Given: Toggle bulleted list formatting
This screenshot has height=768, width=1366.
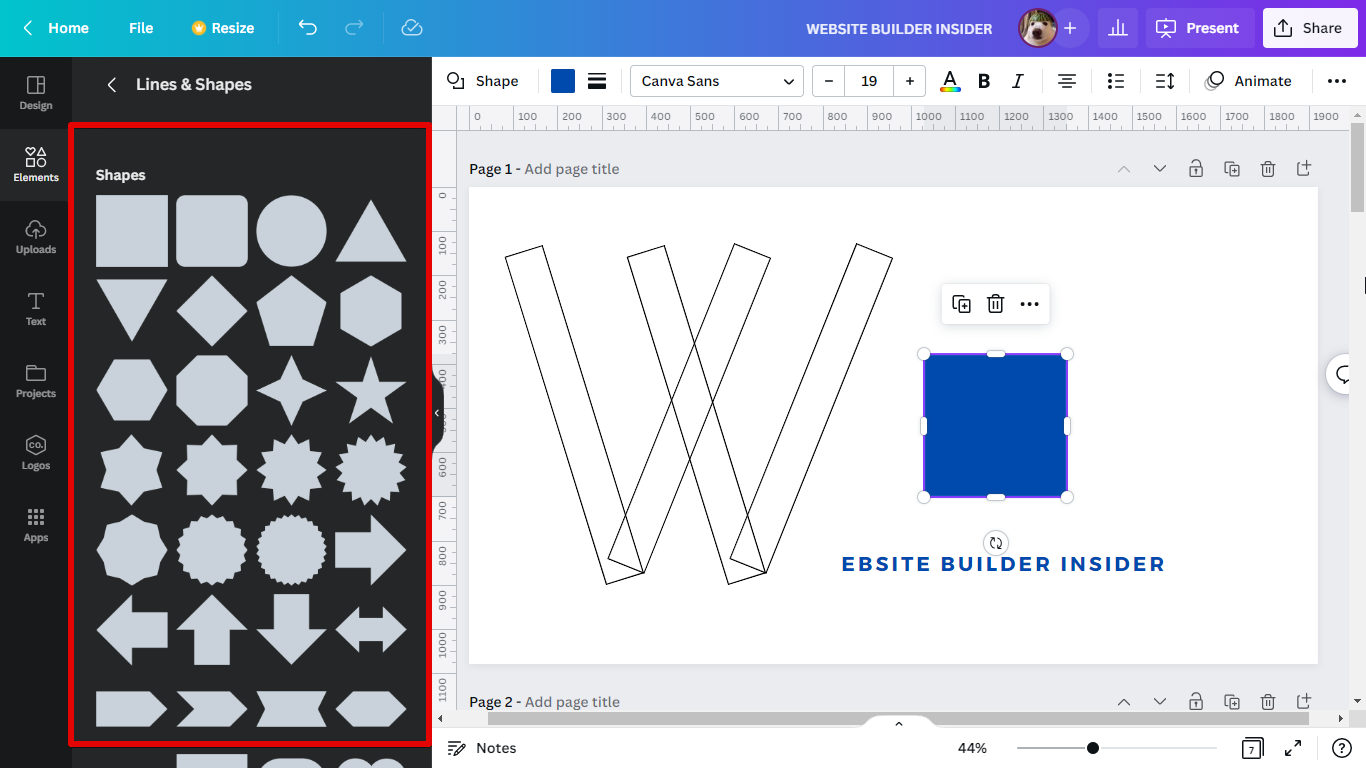Looking at the screenshot, I should [x=1116, y=81].
